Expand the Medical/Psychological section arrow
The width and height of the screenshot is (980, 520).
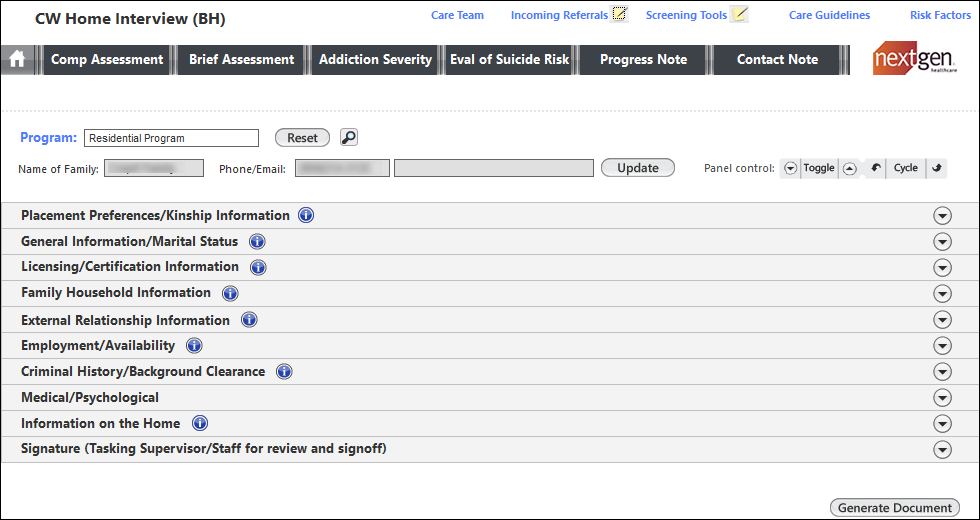[x=941, y=397]
